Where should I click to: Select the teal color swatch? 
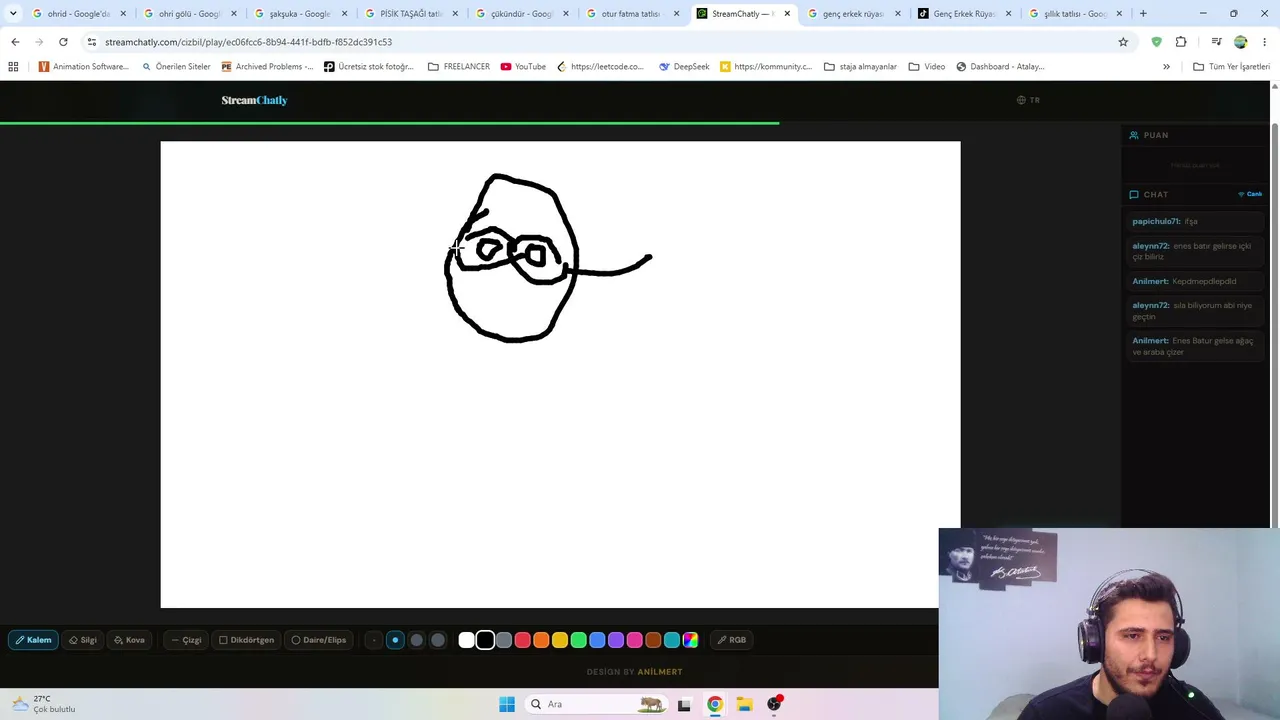click(672, 640)
